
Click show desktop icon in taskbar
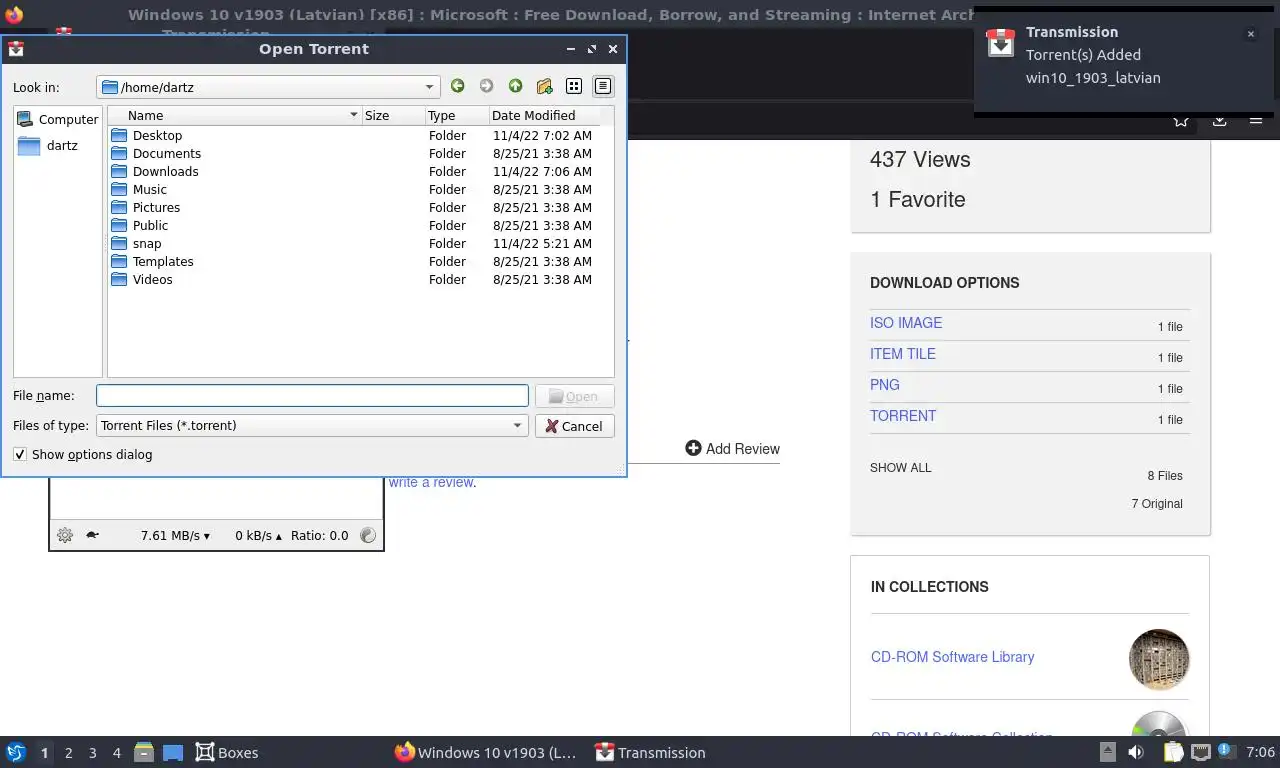click(x=173, y=752)
